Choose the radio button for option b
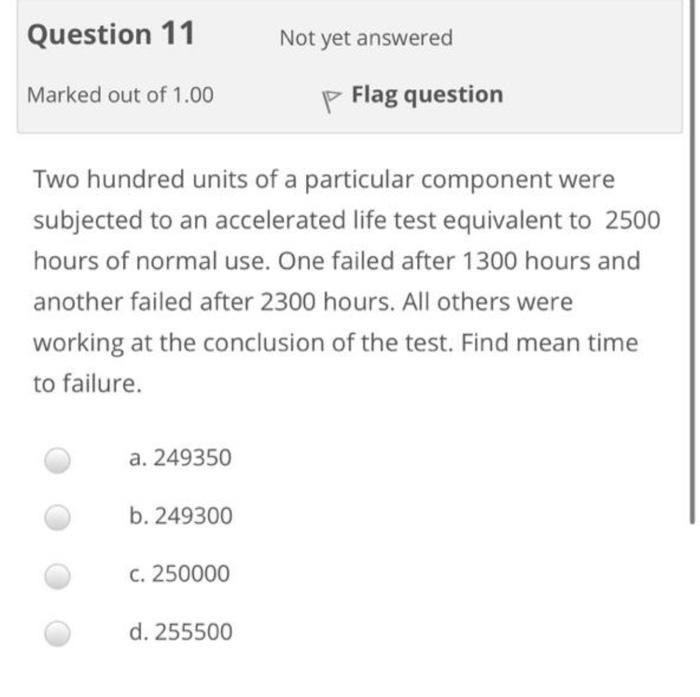Viewport: 700px width, 697px height. point(58,517)
